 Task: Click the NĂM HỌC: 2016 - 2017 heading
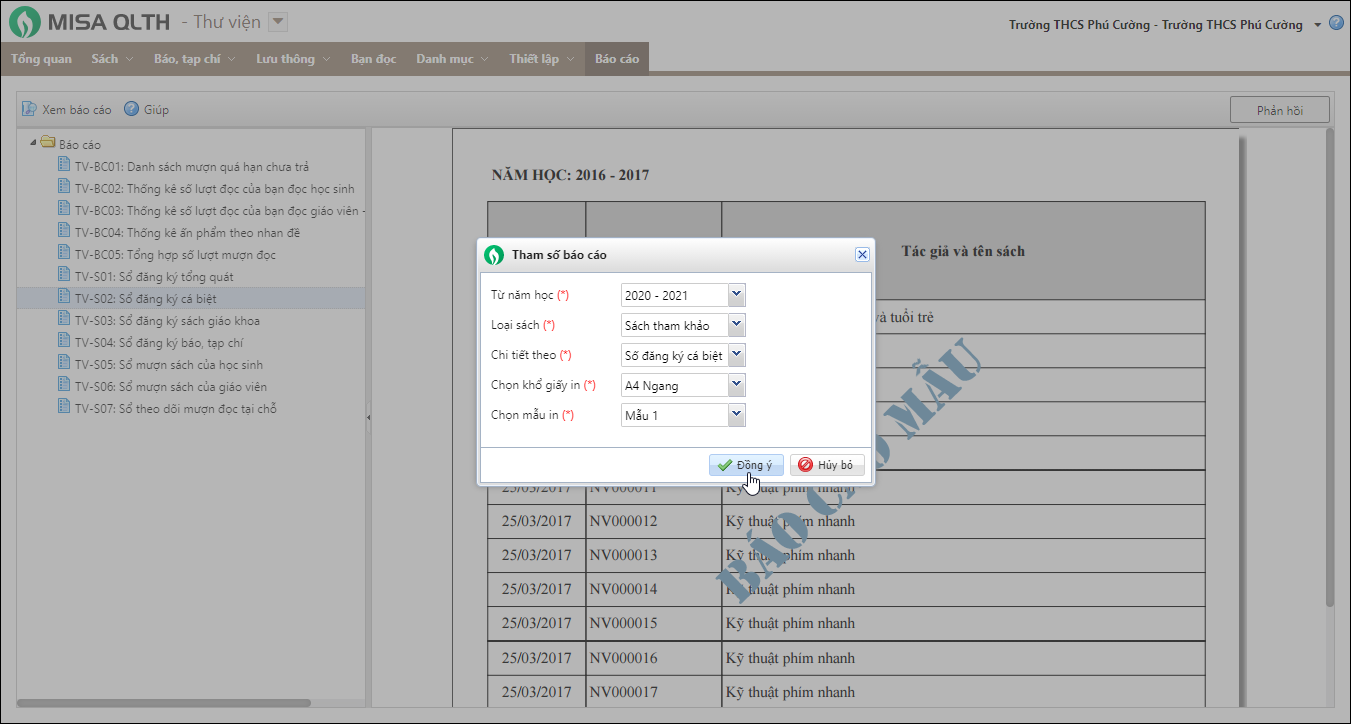point(570,175)
